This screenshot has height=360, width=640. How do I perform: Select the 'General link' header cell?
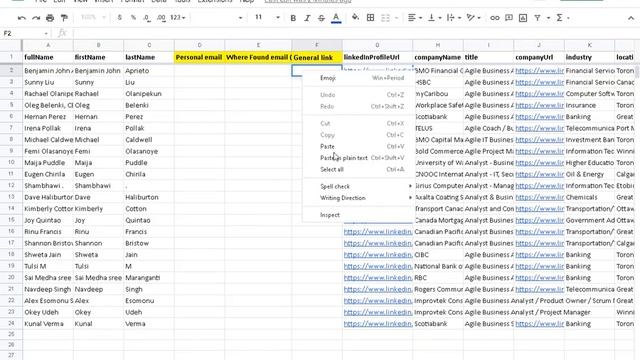[x=317, y=57]
